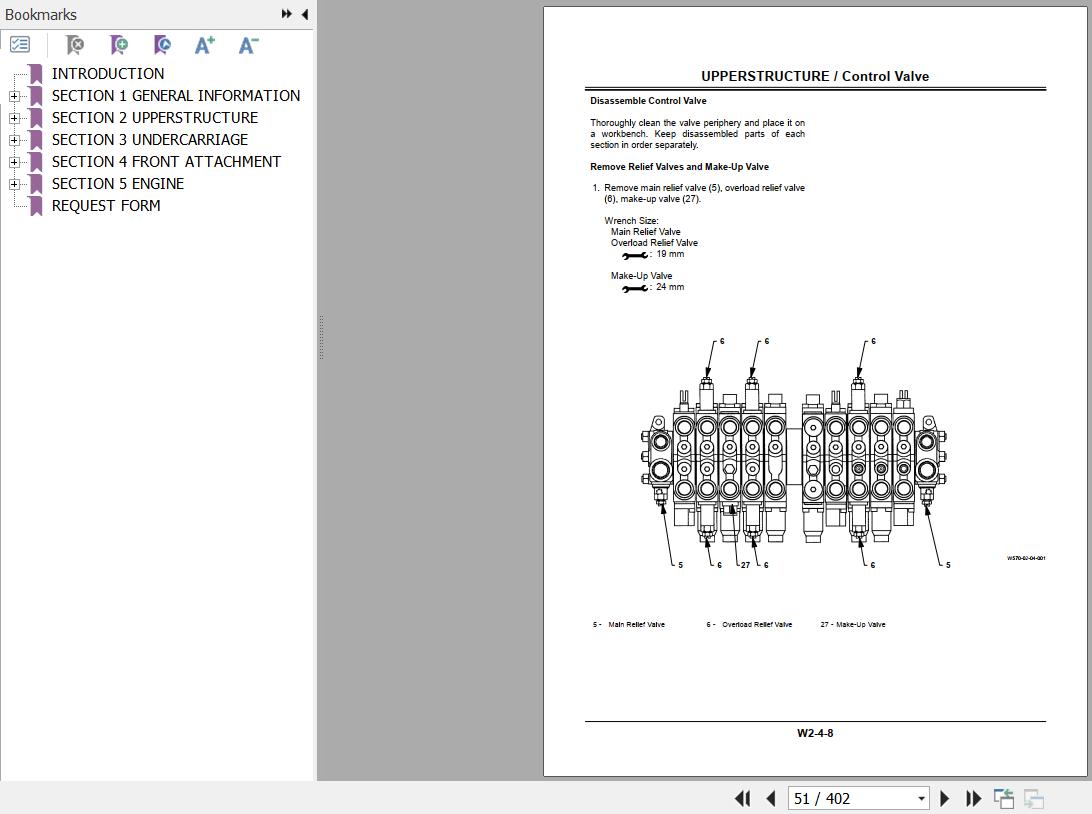The width and height of the screenshot is (1092, 814).
Task: Expand SECTION 1 GENERAL INFORMATION bookmark
Action: click(x=14, y=96)
